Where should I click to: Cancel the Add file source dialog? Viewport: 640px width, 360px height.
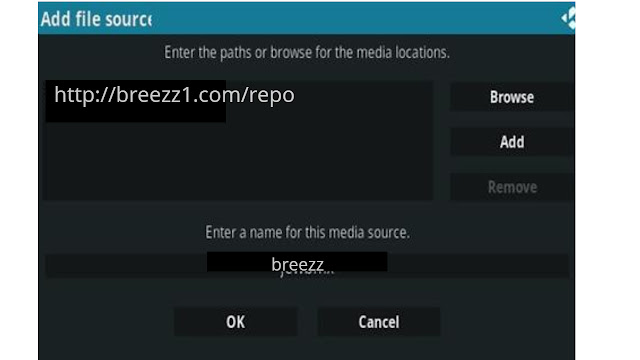click(x=379, y=322)
